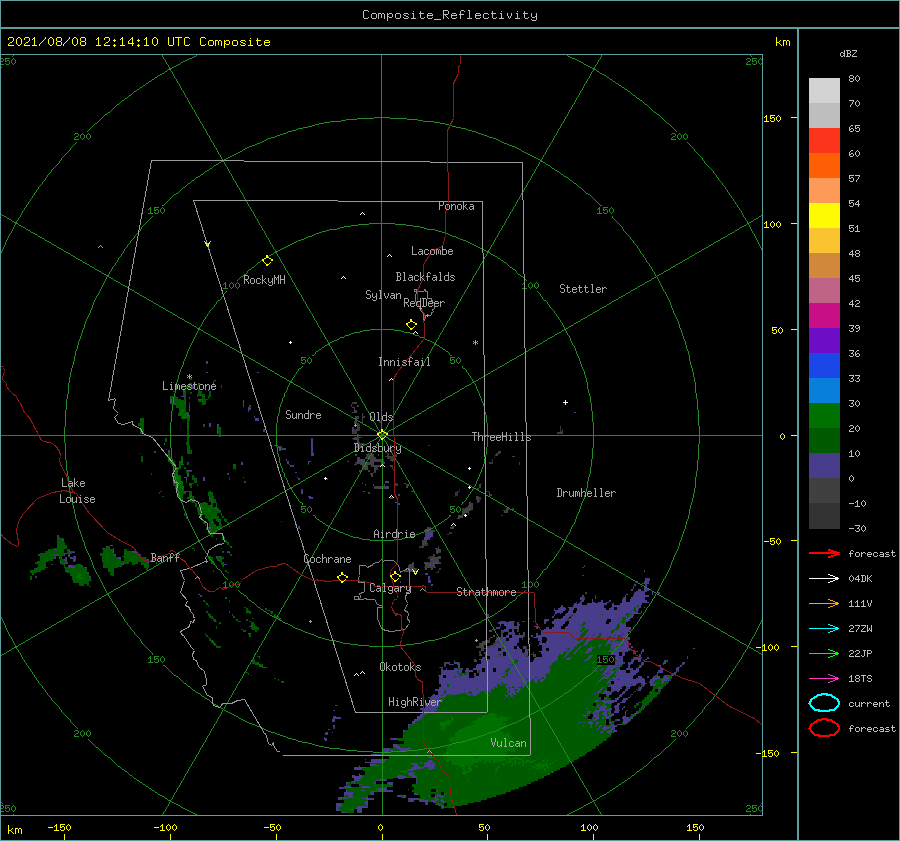Click the white 04DK arrow in the legend
Screen dimensions: 900x841
pyautogui.click(x=824, y=578)
